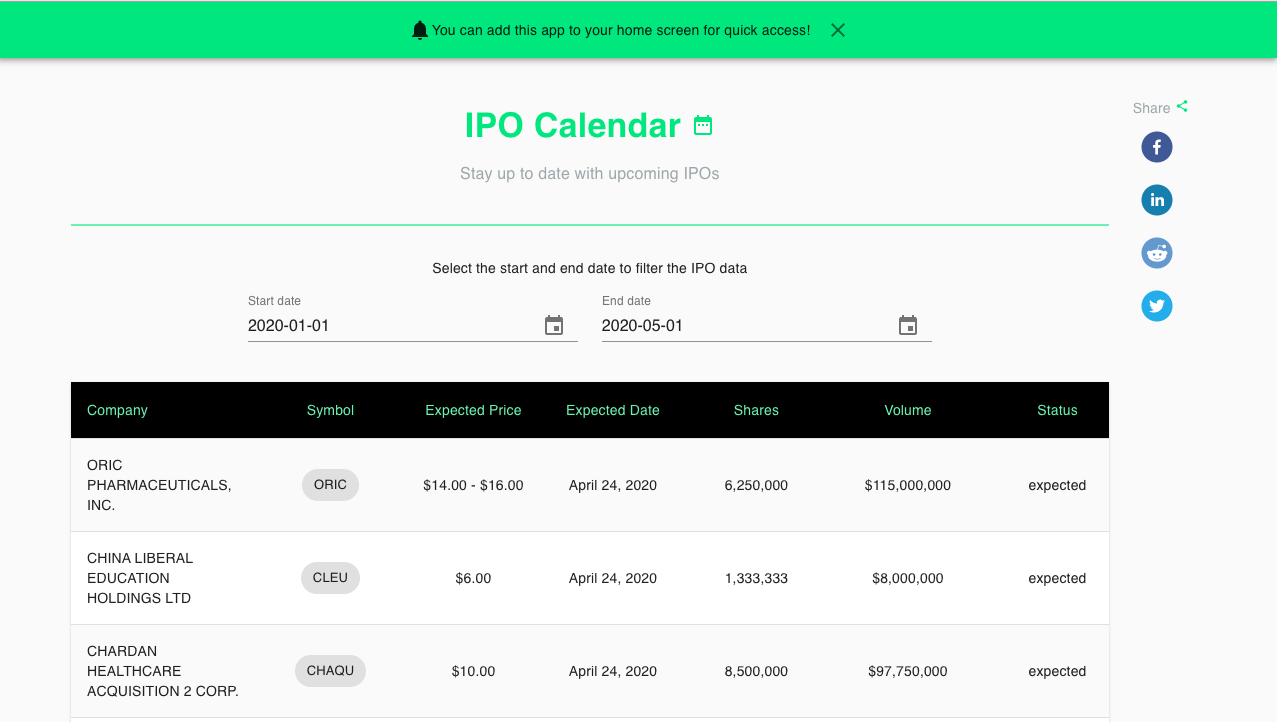Viewport: 1277px width, 722px height.
Task: Click the calendar icon beside the IPO Calendar title
Action: point(703,125)
